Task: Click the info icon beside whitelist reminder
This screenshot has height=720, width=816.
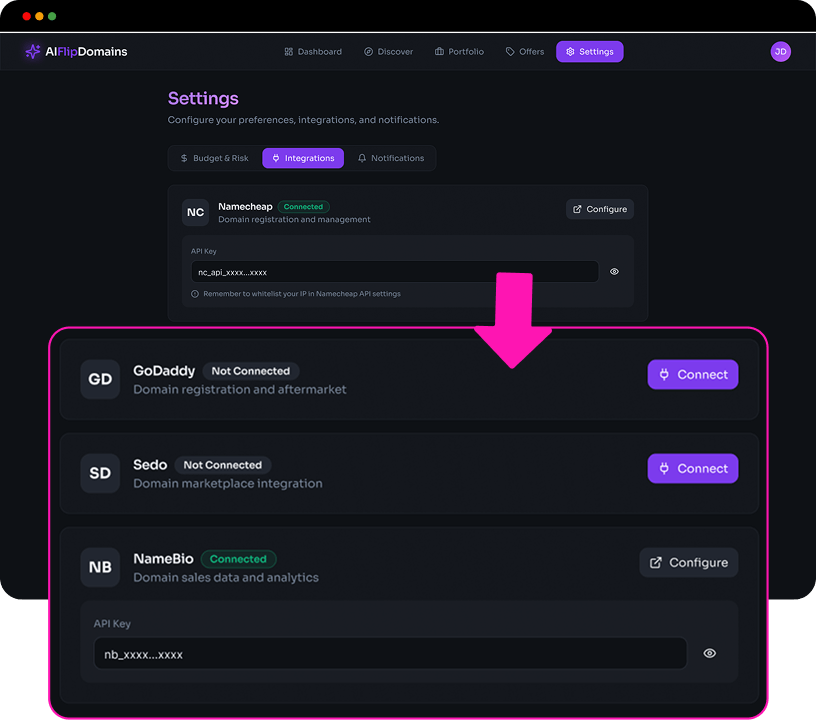Action: coord(195,294)
